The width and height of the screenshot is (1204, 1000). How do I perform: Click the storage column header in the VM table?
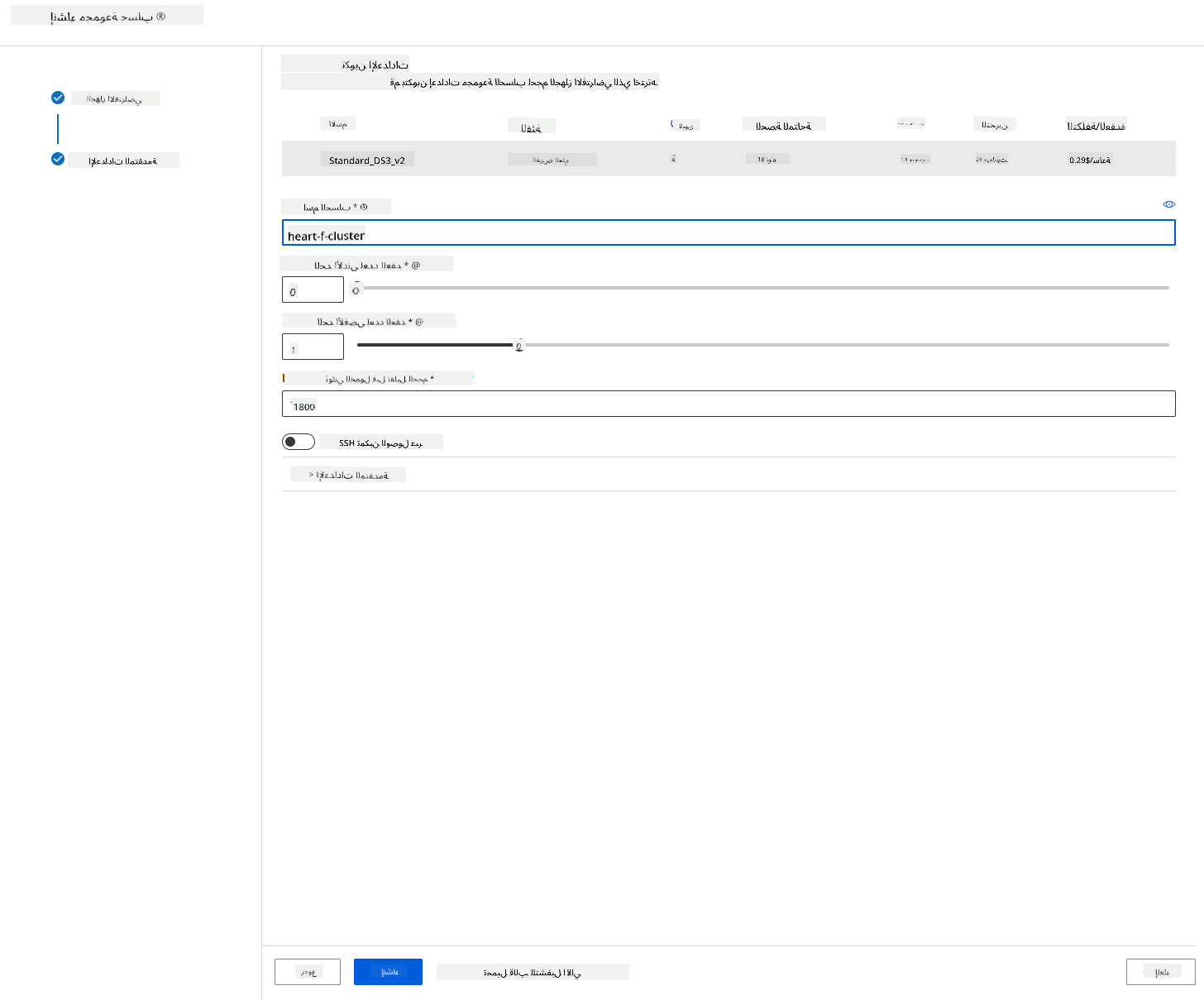click(x=994, y=125)
